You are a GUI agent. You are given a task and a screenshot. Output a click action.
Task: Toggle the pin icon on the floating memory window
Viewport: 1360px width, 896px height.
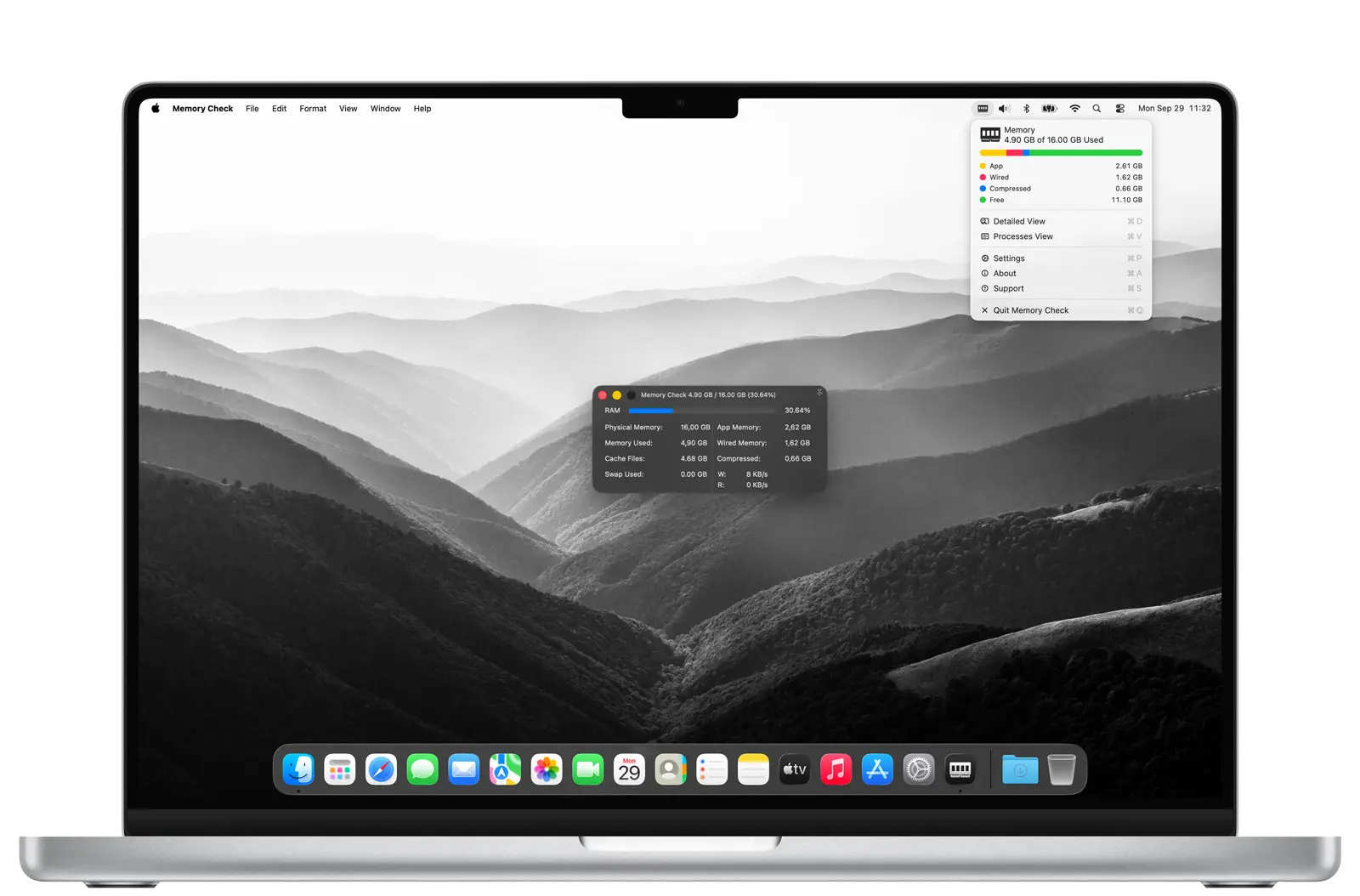pos(819,393)
